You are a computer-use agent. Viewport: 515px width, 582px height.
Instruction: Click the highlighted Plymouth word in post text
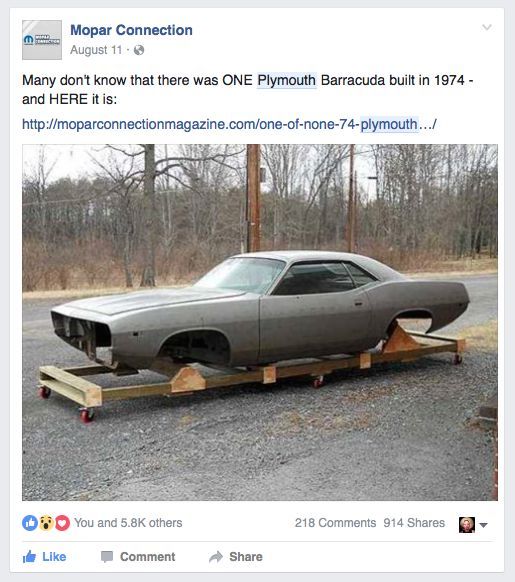tap(287, 80)
